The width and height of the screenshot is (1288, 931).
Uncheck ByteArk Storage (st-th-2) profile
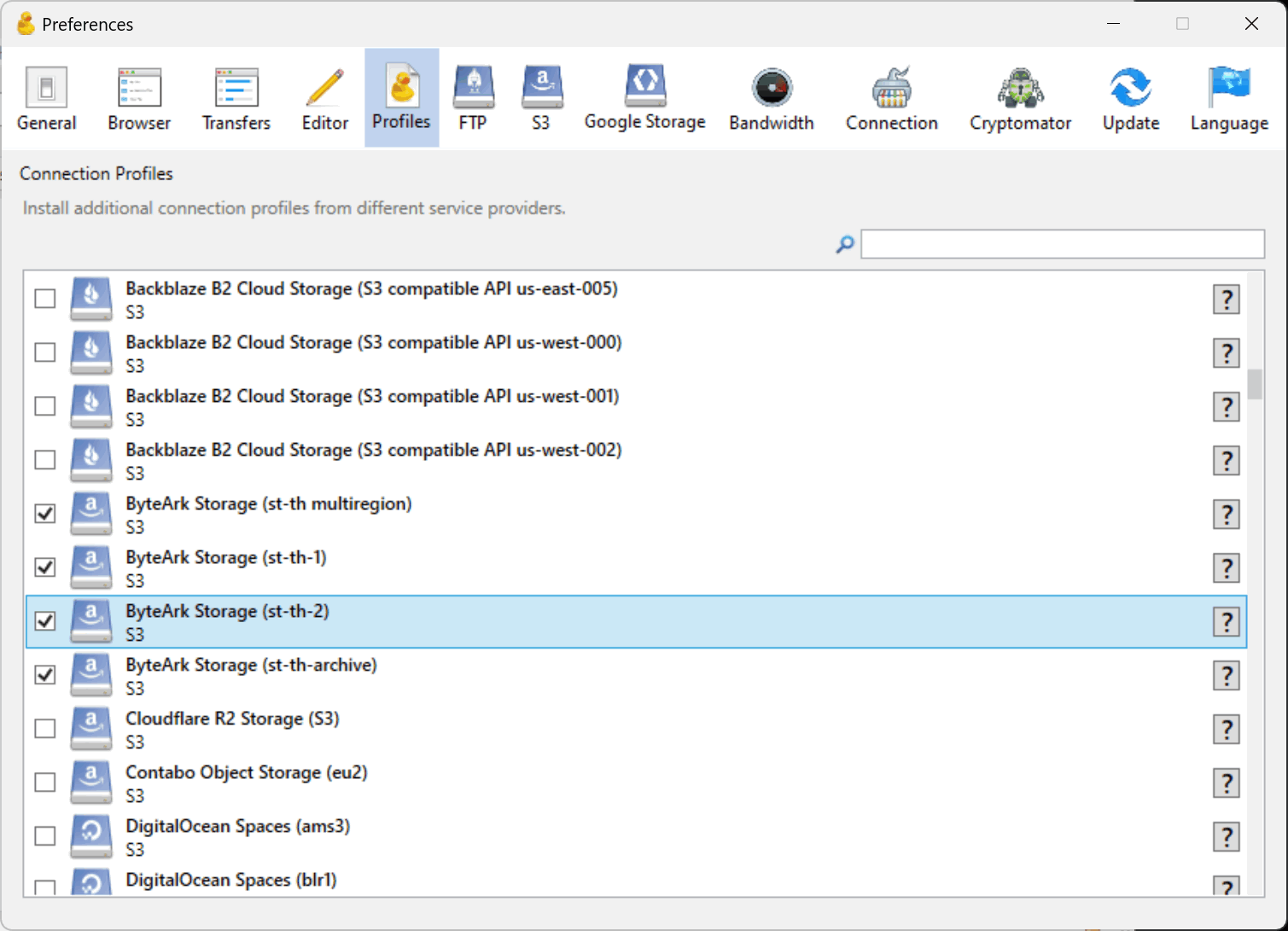45,621
